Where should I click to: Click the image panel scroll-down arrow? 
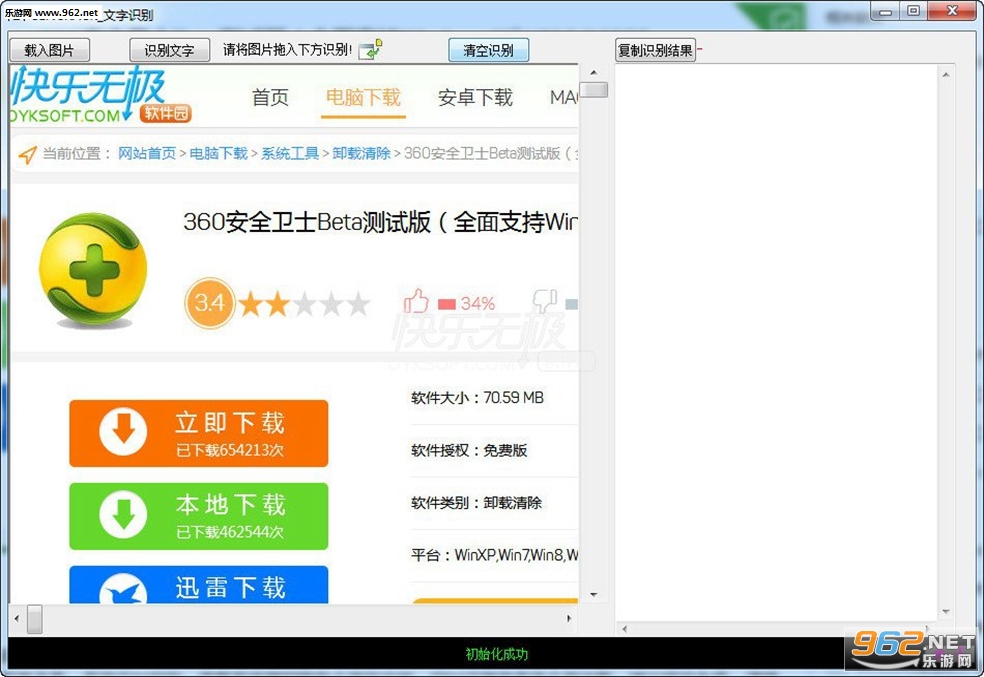pyautogui.click(x=594, y=594)
